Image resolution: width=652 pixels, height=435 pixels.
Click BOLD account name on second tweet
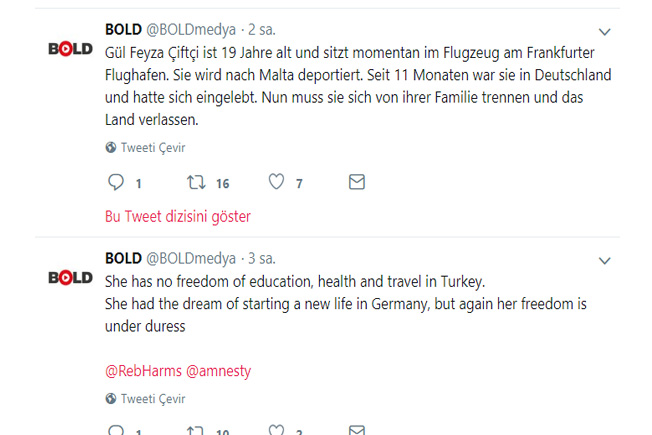point(123,257)
